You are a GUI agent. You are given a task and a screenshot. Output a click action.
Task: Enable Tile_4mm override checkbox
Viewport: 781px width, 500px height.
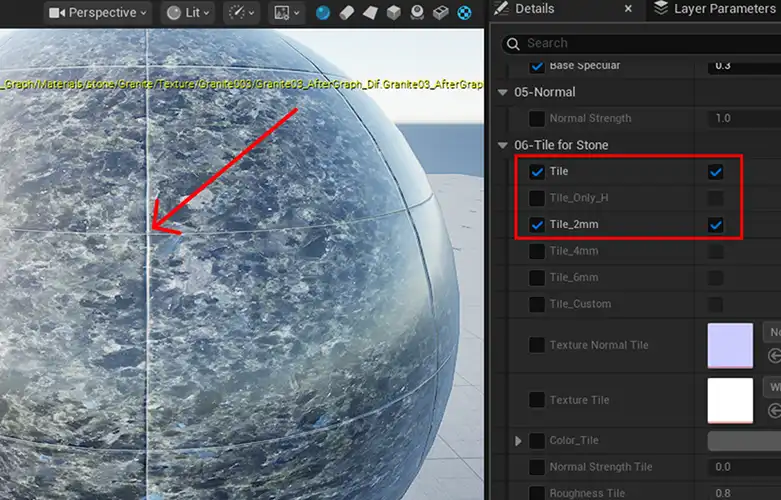pos(537,251)
